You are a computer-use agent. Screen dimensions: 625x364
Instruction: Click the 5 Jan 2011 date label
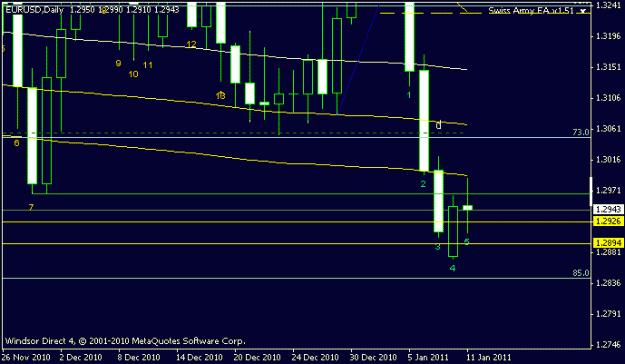coord(428,357)
